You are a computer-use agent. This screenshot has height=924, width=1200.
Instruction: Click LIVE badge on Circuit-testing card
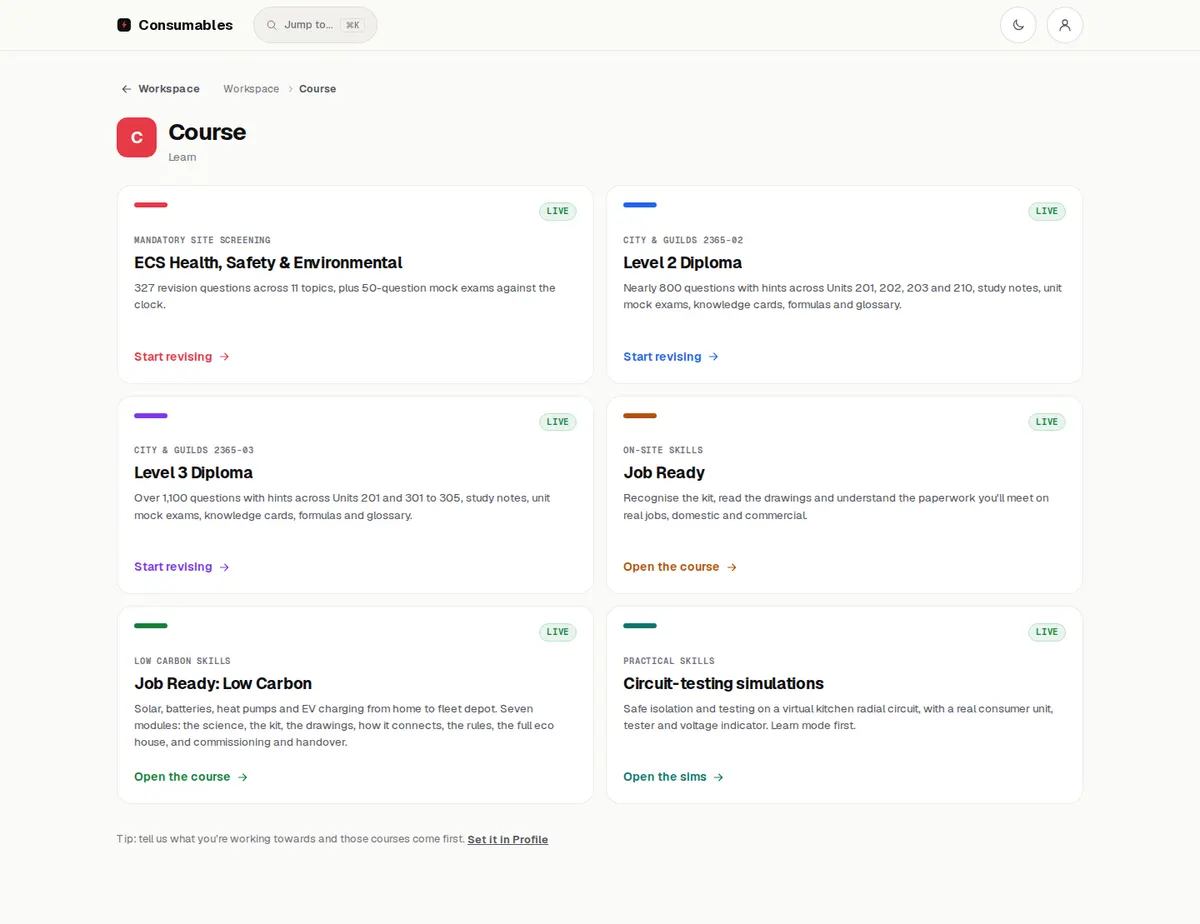point(1047,632)
